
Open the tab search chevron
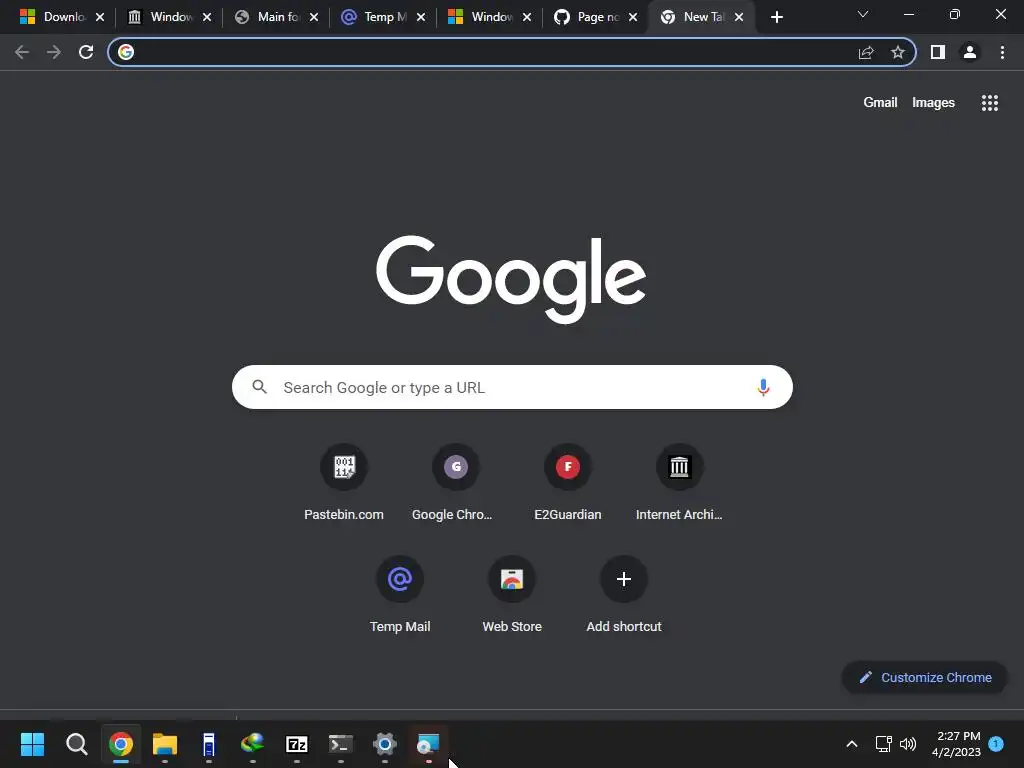[863, 14]
